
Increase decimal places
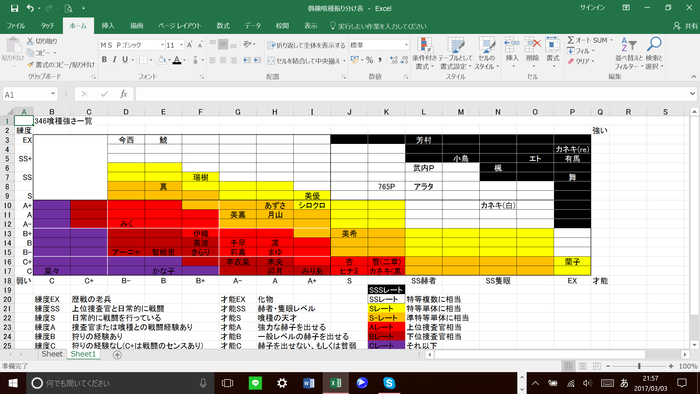click(x=393, y=60)
